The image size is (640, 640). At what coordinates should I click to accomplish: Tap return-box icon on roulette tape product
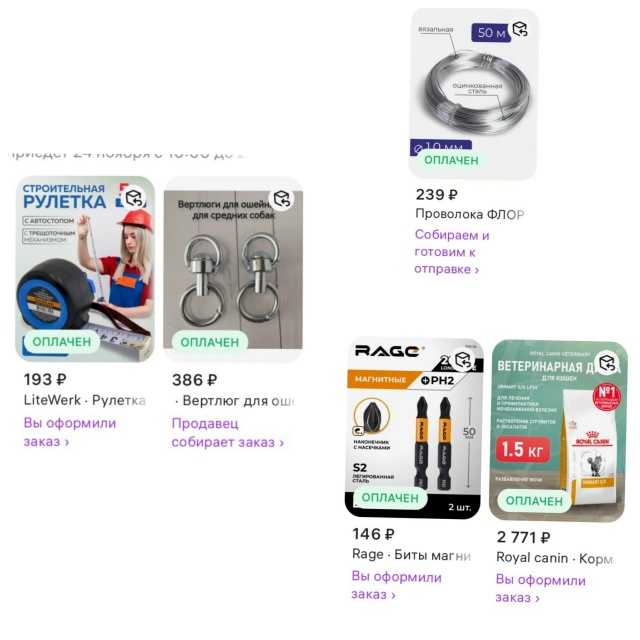134,198
